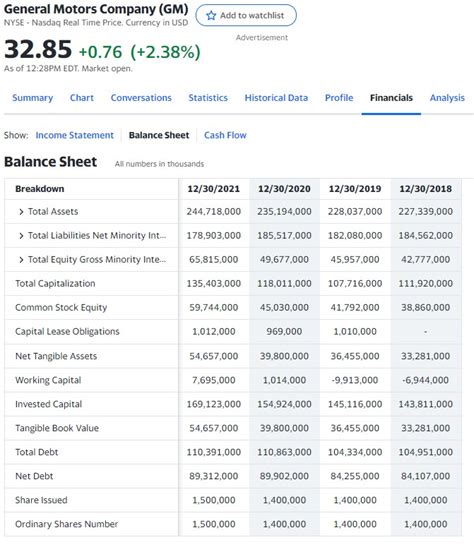
Task: Expand the Total Assets row
Action: (21, 212)
